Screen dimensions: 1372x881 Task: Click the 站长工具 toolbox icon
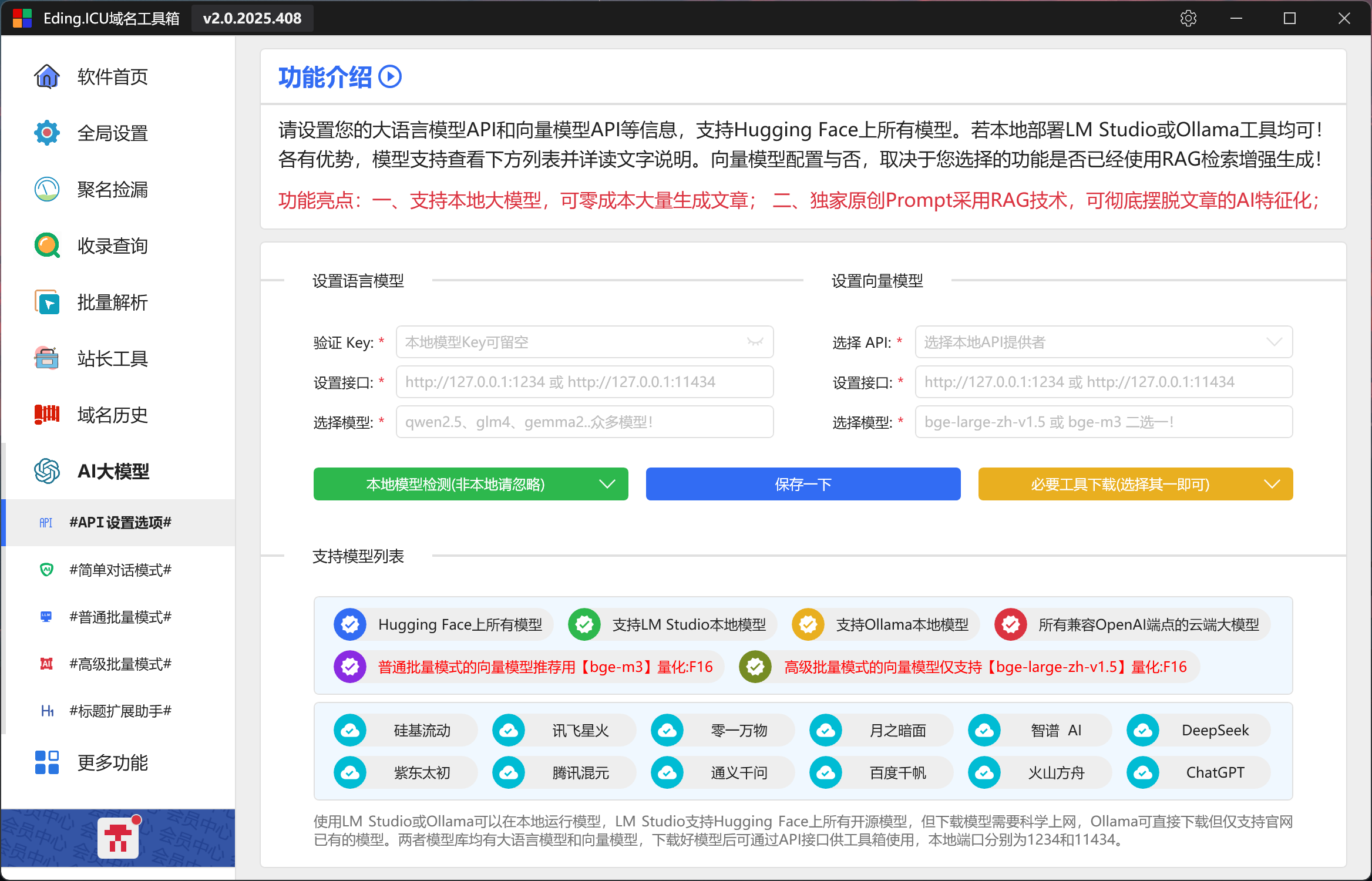click(47, 358)
